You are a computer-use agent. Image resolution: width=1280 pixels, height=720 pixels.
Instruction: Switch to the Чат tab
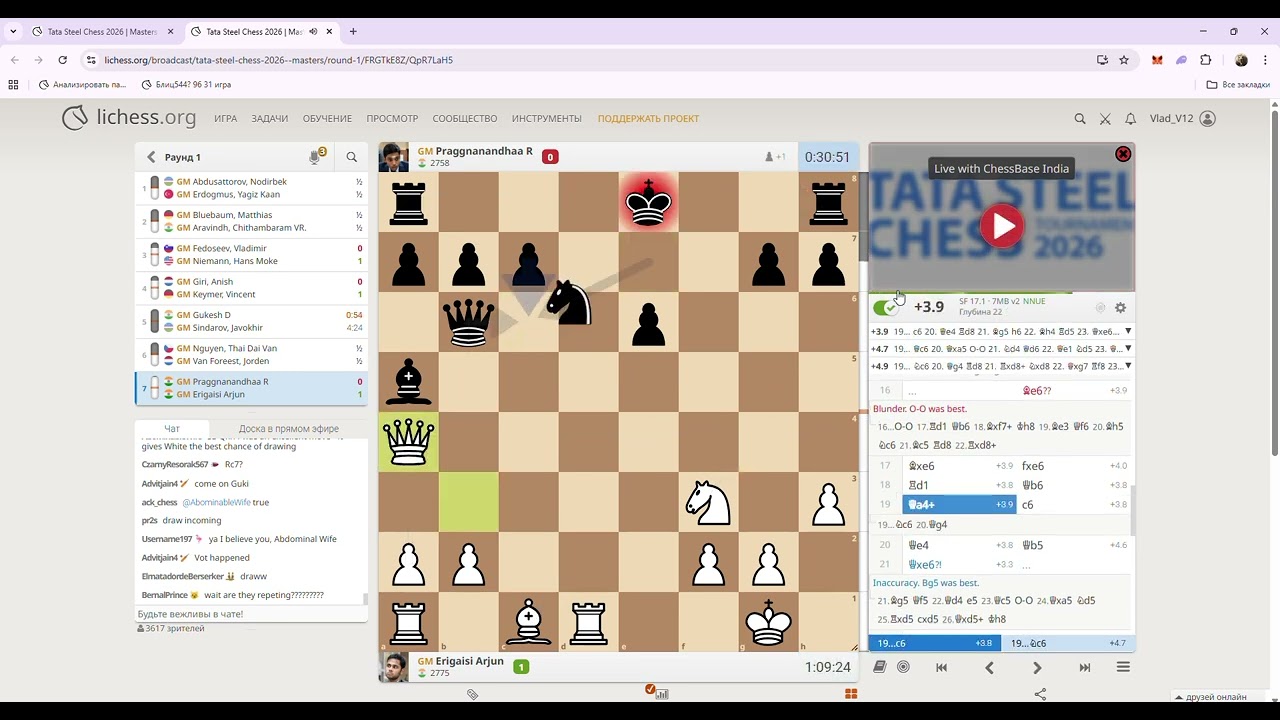tap(172, 428)
